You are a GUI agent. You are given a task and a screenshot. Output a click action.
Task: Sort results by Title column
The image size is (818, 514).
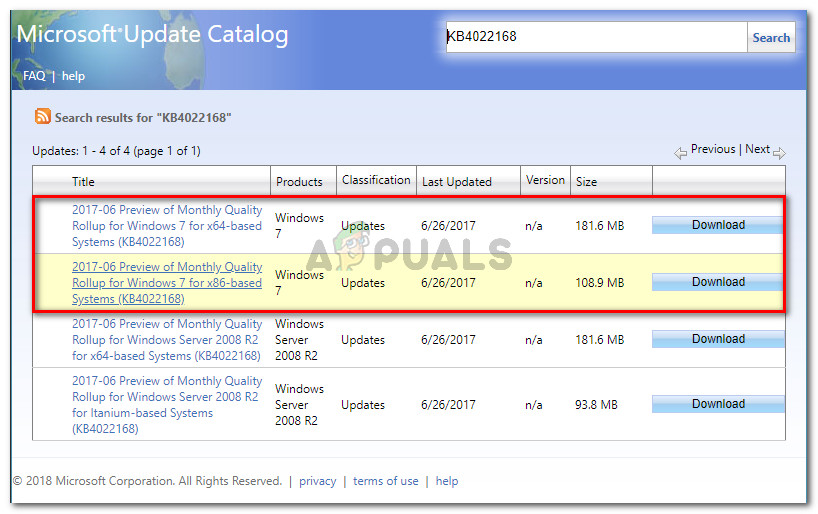[x=83, y=182]
